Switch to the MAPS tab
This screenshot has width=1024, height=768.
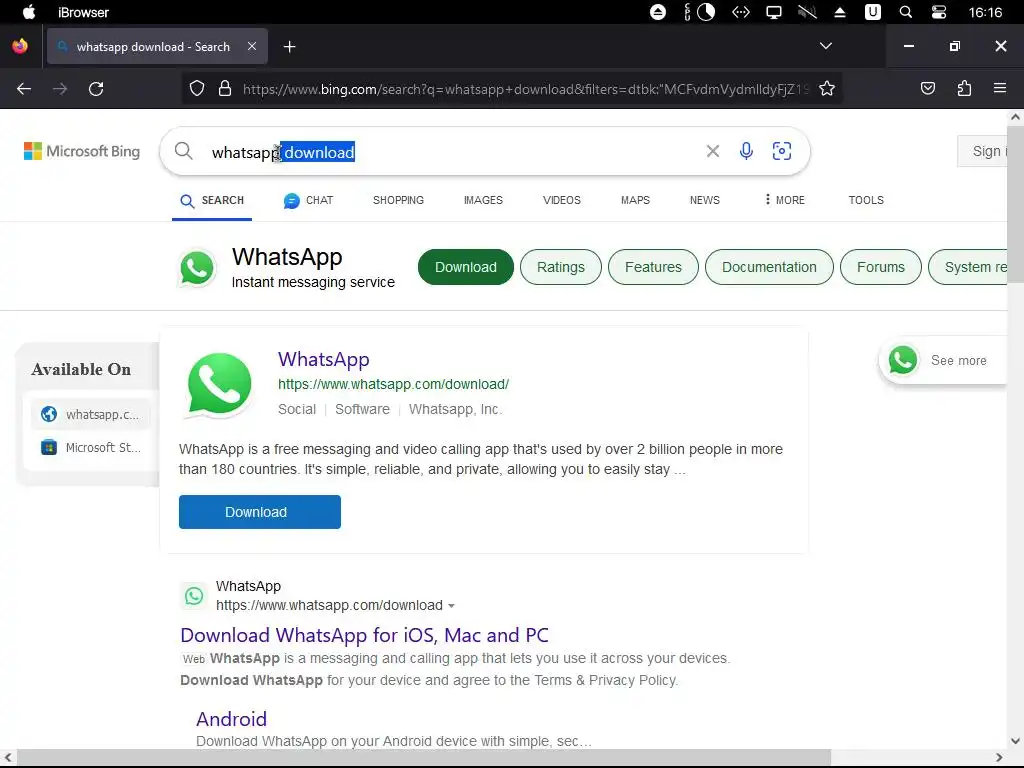pyautogui.click(x=635, y=200)
